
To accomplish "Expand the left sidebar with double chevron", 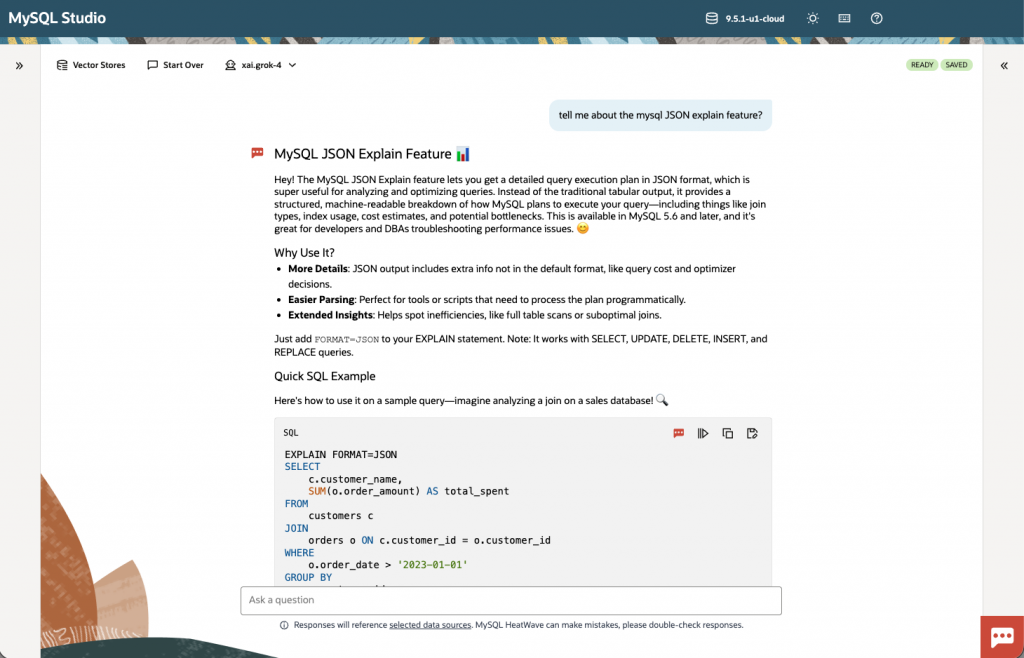I will click(20, 65).
